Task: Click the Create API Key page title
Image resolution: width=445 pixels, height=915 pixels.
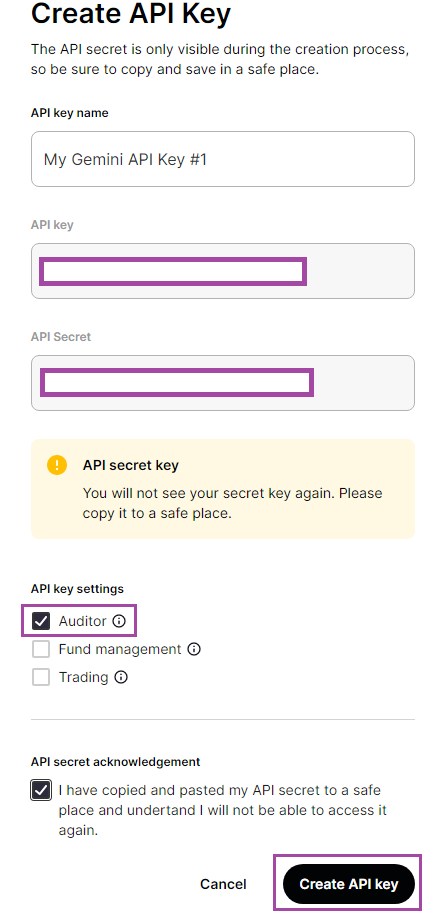Action: coord(131,14)
